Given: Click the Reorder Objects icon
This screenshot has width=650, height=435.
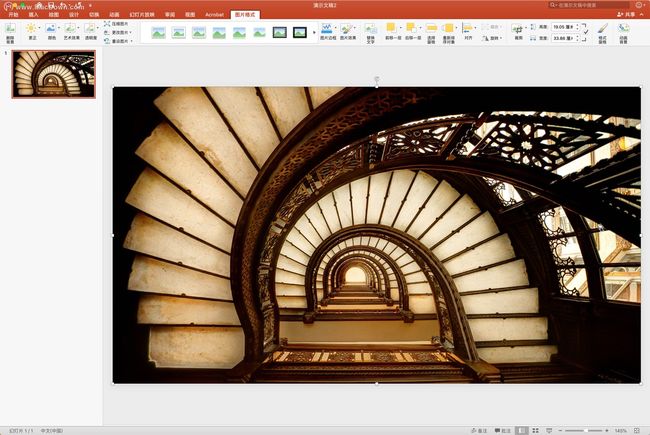Looking at the screenshot, I should pyautogui.click(x=448, y=28).
